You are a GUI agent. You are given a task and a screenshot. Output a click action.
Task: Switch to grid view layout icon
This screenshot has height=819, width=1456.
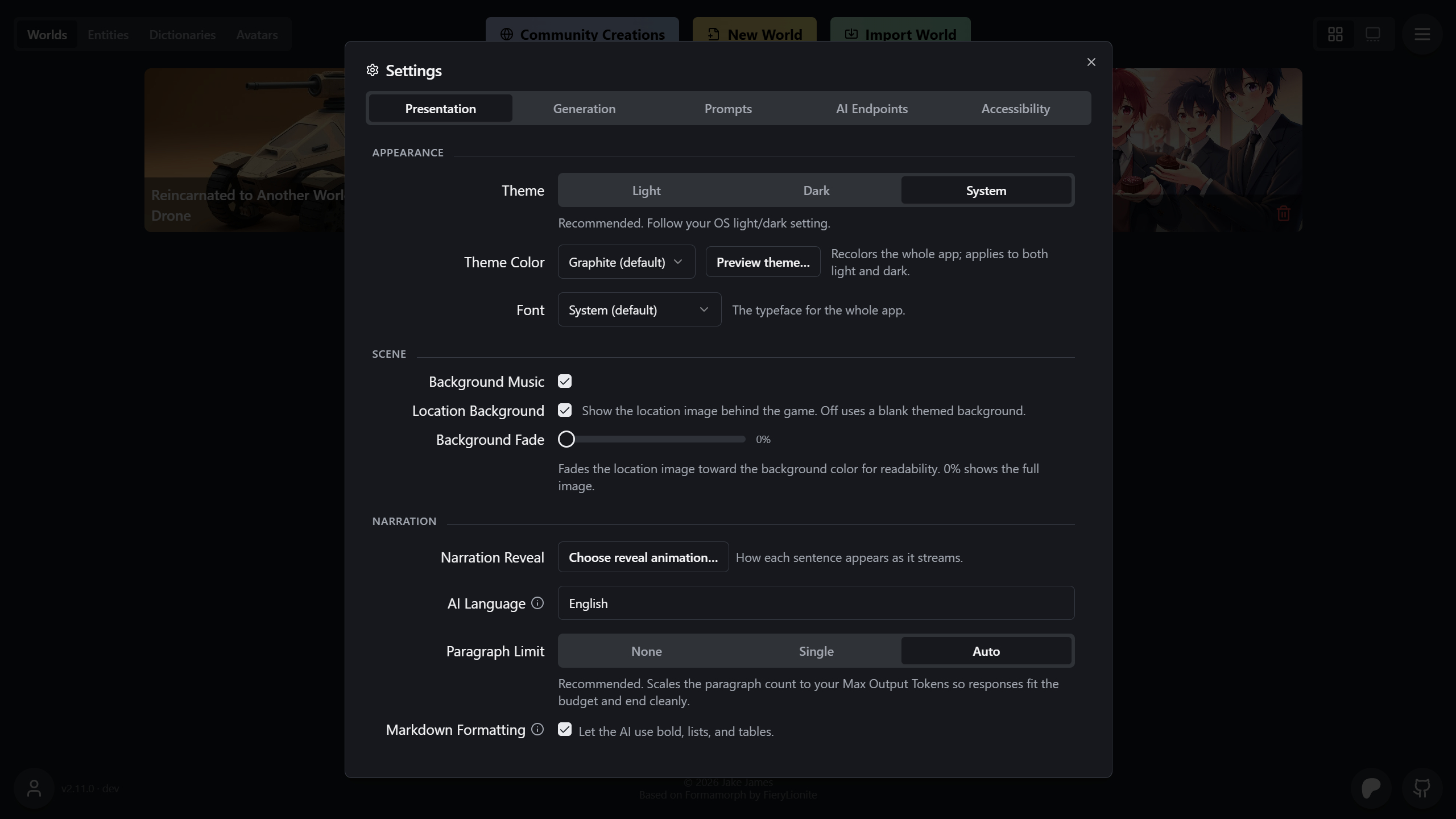coord(1335,35)
